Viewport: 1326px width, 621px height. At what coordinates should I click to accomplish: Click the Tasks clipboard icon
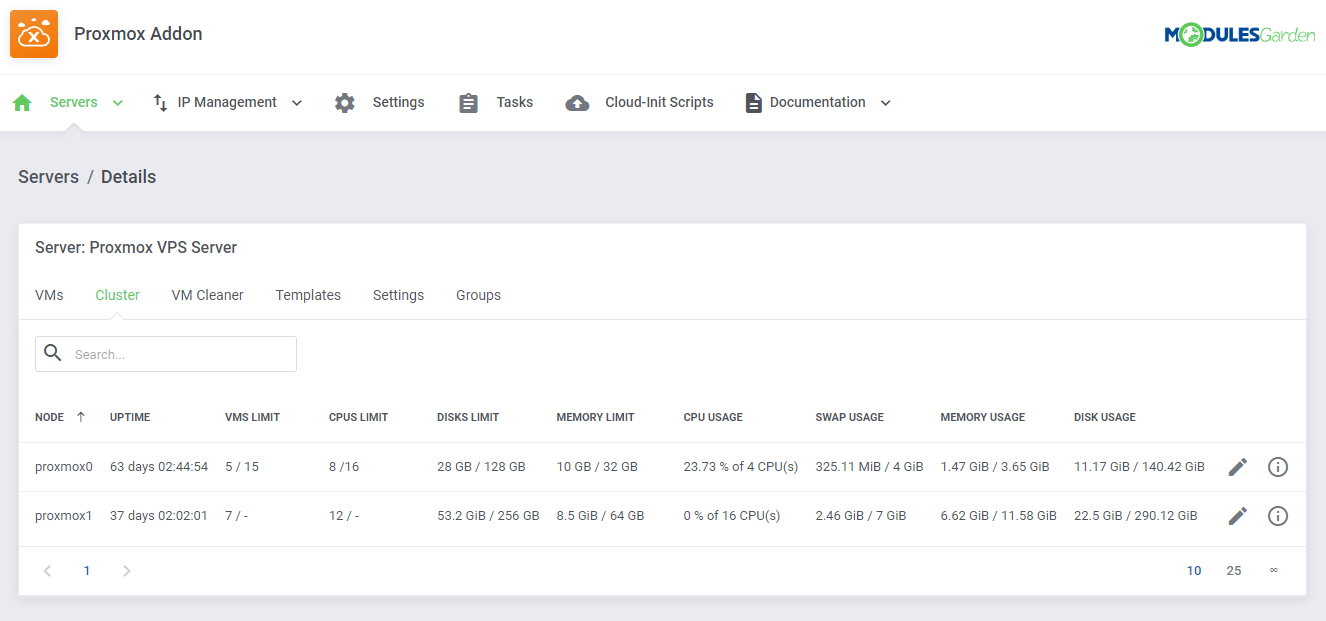click(x=469, y=103)
